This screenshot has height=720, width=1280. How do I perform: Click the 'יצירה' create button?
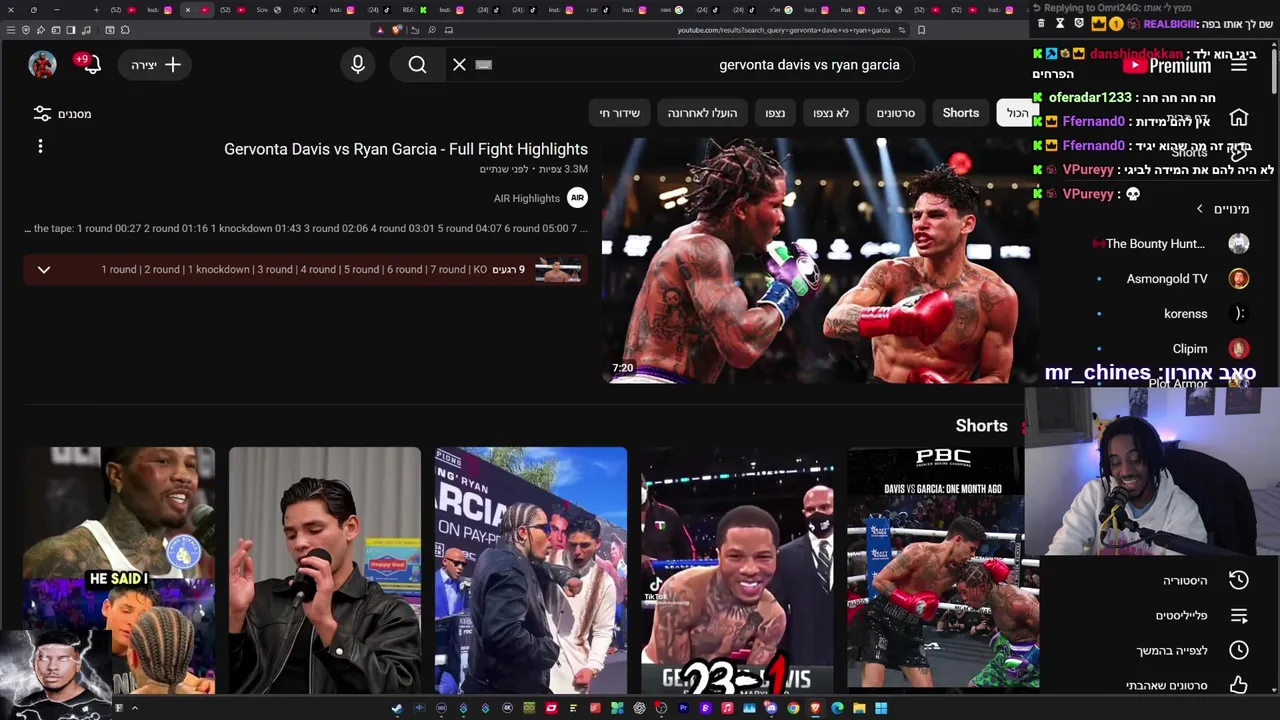coord(155,65)
